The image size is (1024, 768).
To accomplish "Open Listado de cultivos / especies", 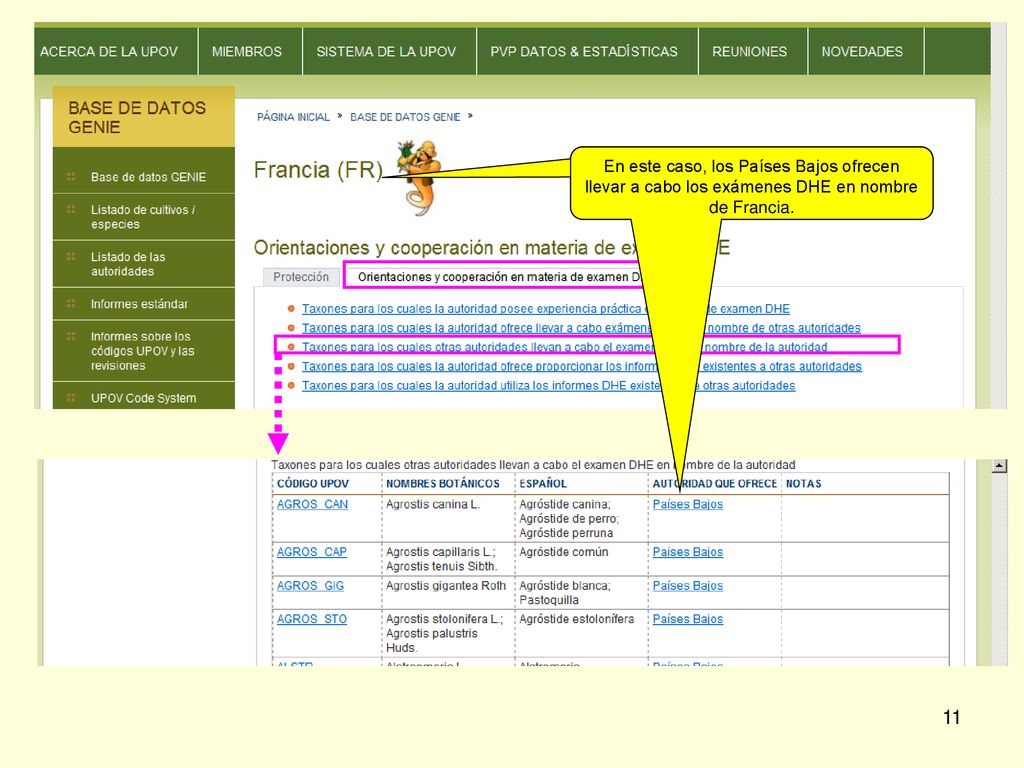I will 143,217.
